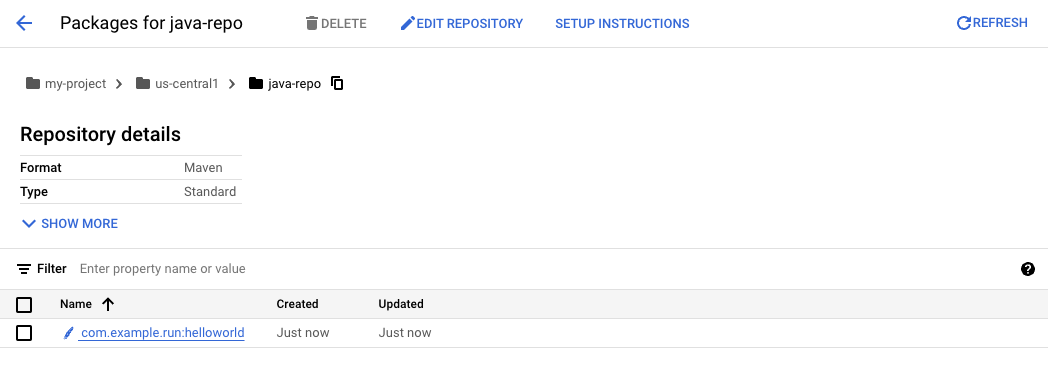Select the Updated column header
Viewport: 1048px width, 384px height.
coord(401,304)
